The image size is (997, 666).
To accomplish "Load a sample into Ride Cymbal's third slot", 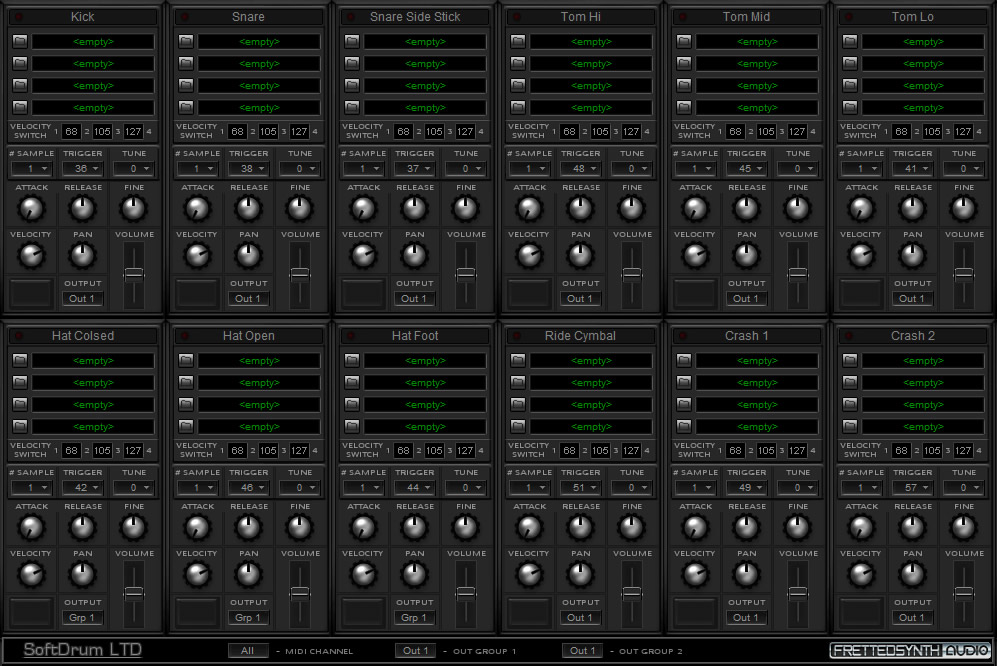I will [x=517, y=404].
